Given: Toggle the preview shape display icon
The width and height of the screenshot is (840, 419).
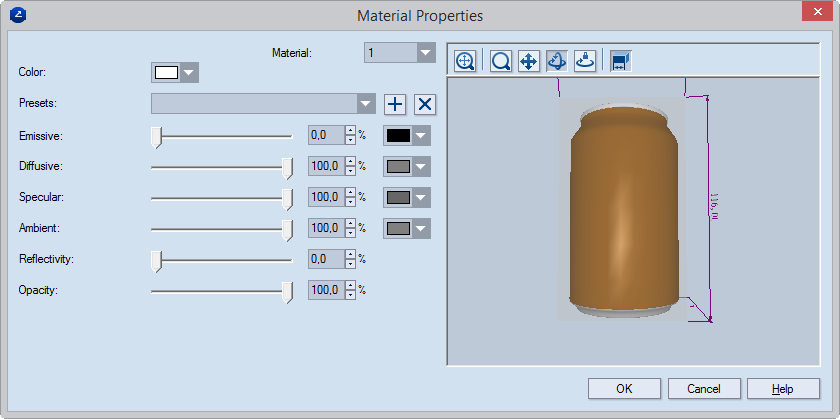Looking at the screenshot, I should point(620,61).
